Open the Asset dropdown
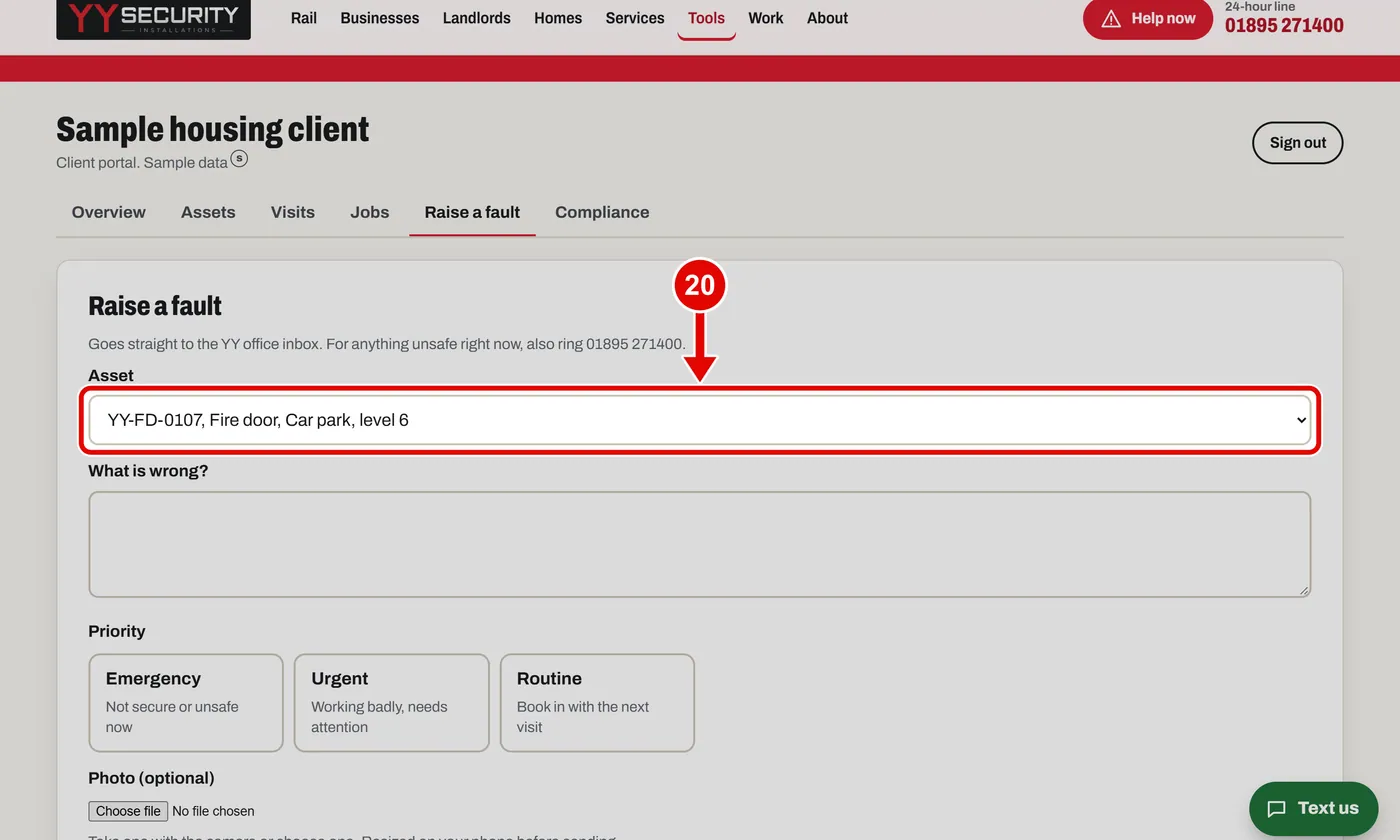The height and width of the screenshot is (840, 1400). click(700, 420)
